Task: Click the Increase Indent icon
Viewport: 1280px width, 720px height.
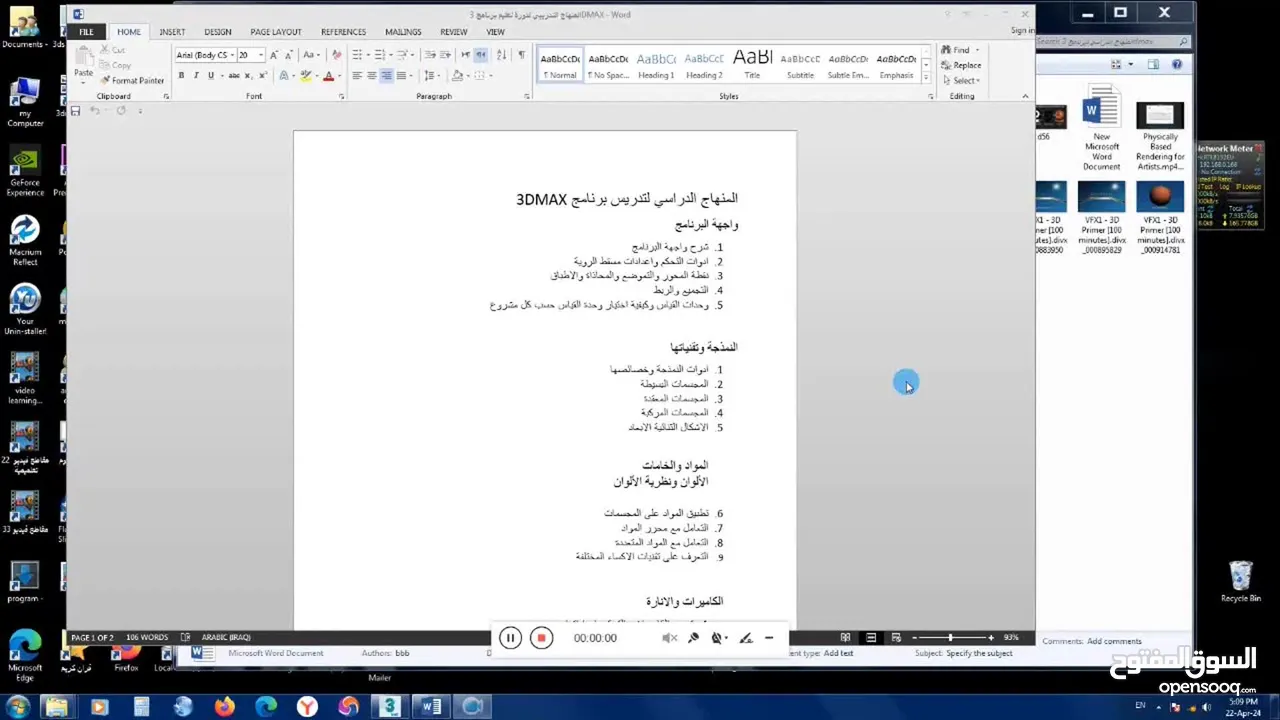Action: click(x=445, y=55)
